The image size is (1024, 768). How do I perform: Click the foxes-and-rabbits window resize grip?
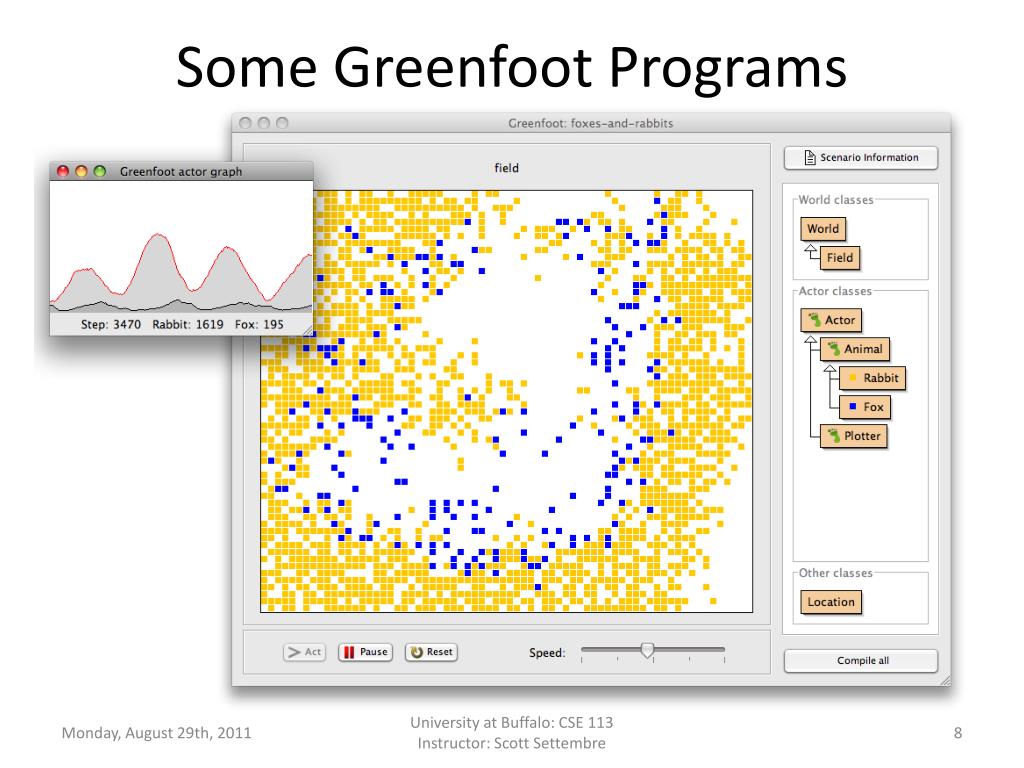tap(945, 680)
